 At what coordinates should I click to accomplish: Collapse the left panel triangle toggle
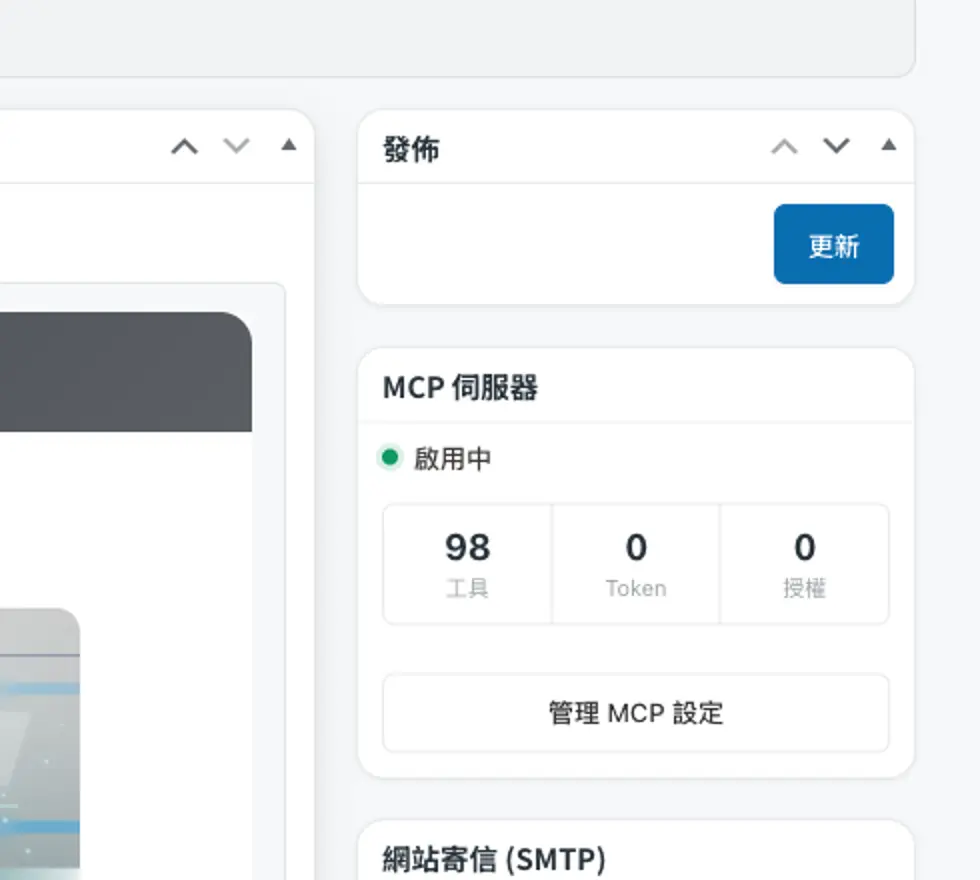[288, 145]
